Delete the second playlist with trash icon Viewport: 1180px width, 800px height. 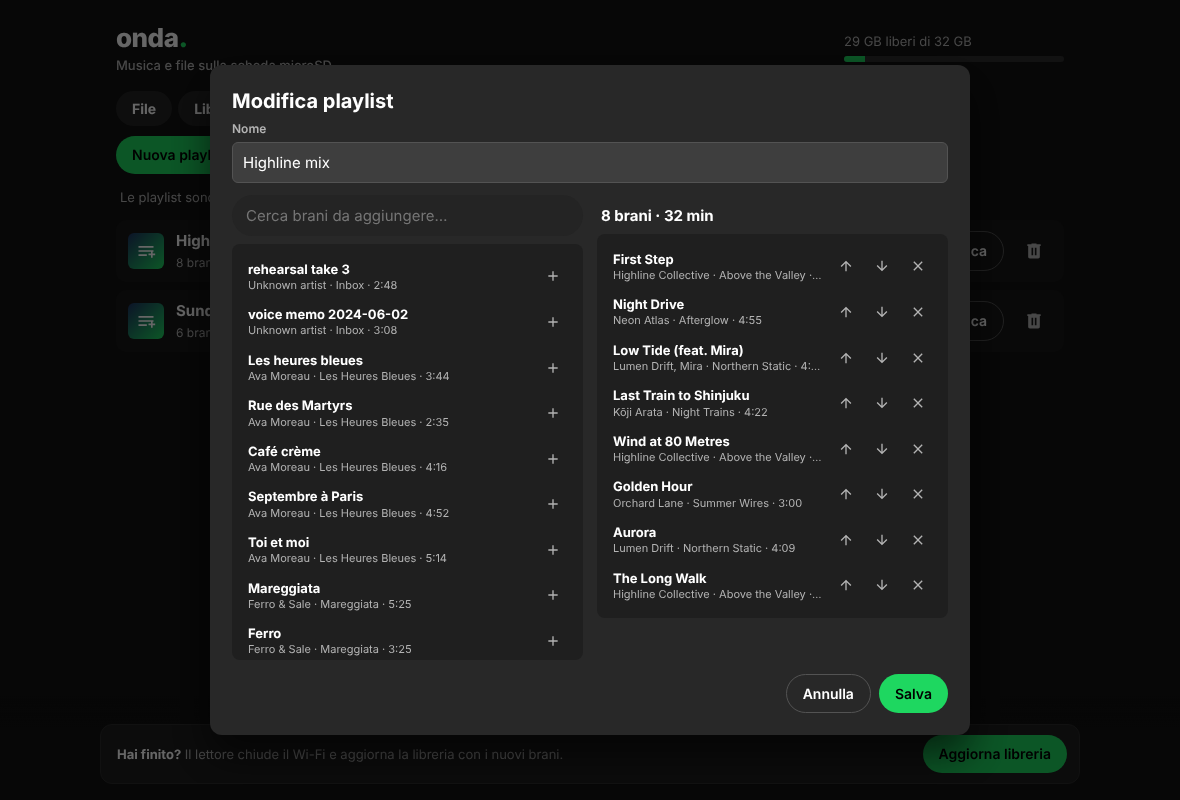(x=1033, y=321)
